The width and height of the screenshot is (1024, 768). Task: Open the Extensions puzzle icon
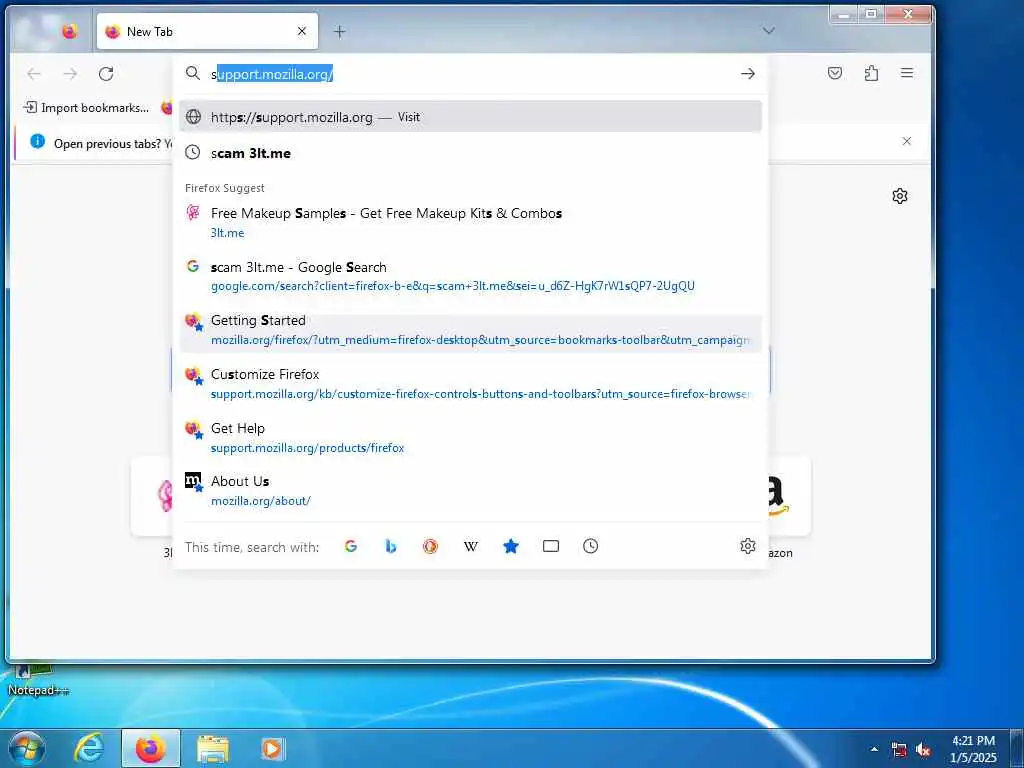point(871,73)
